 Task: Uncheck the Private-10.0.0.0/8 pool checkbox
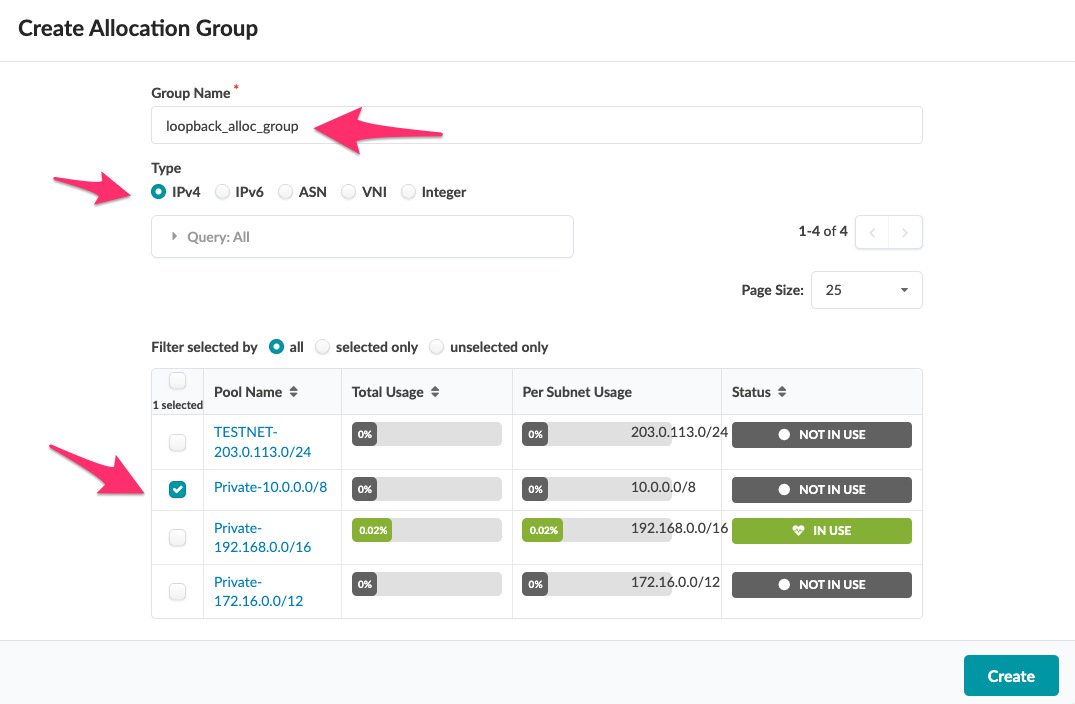coord(177,489)
